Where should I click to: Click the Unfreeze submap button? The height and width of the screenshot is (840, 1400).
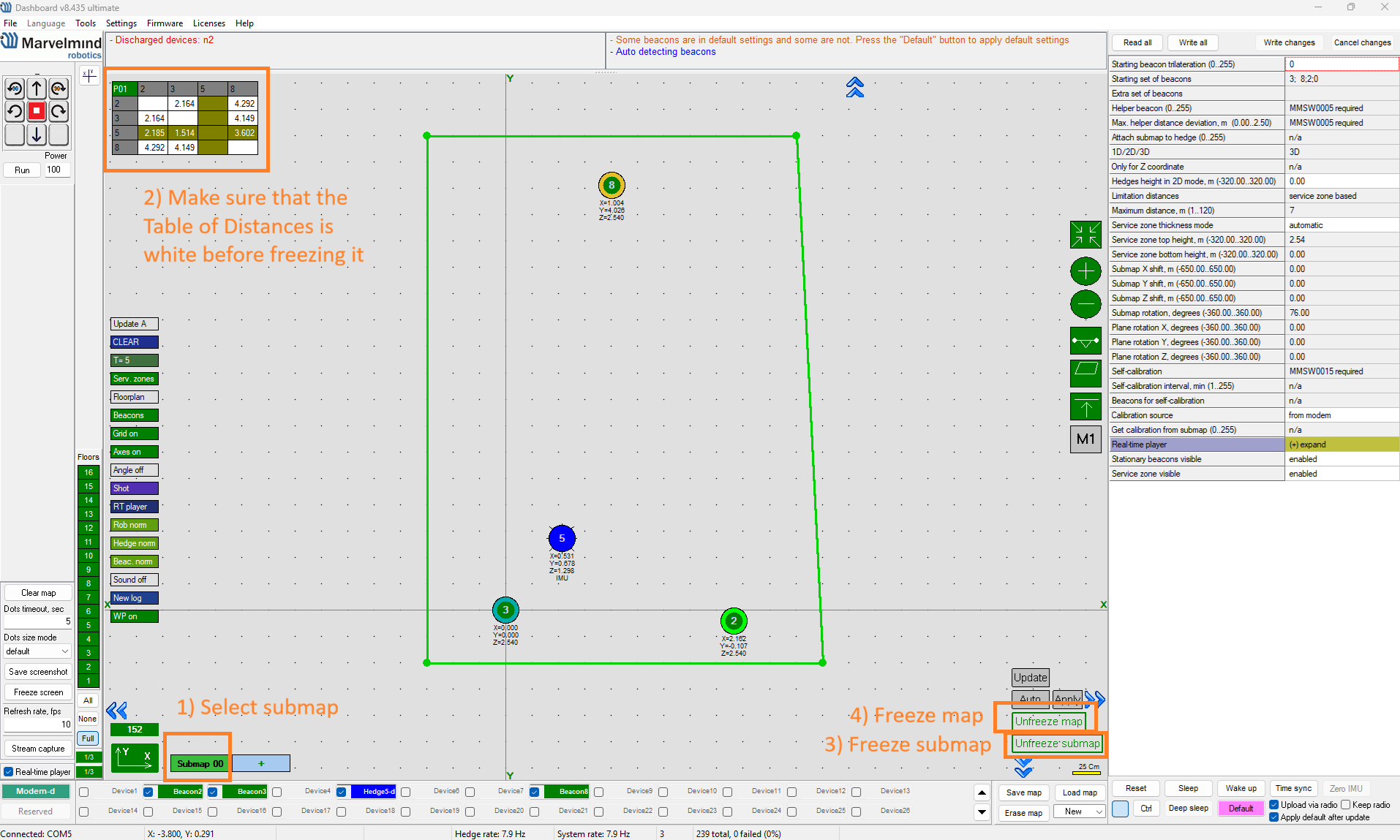click(1057, 743)
